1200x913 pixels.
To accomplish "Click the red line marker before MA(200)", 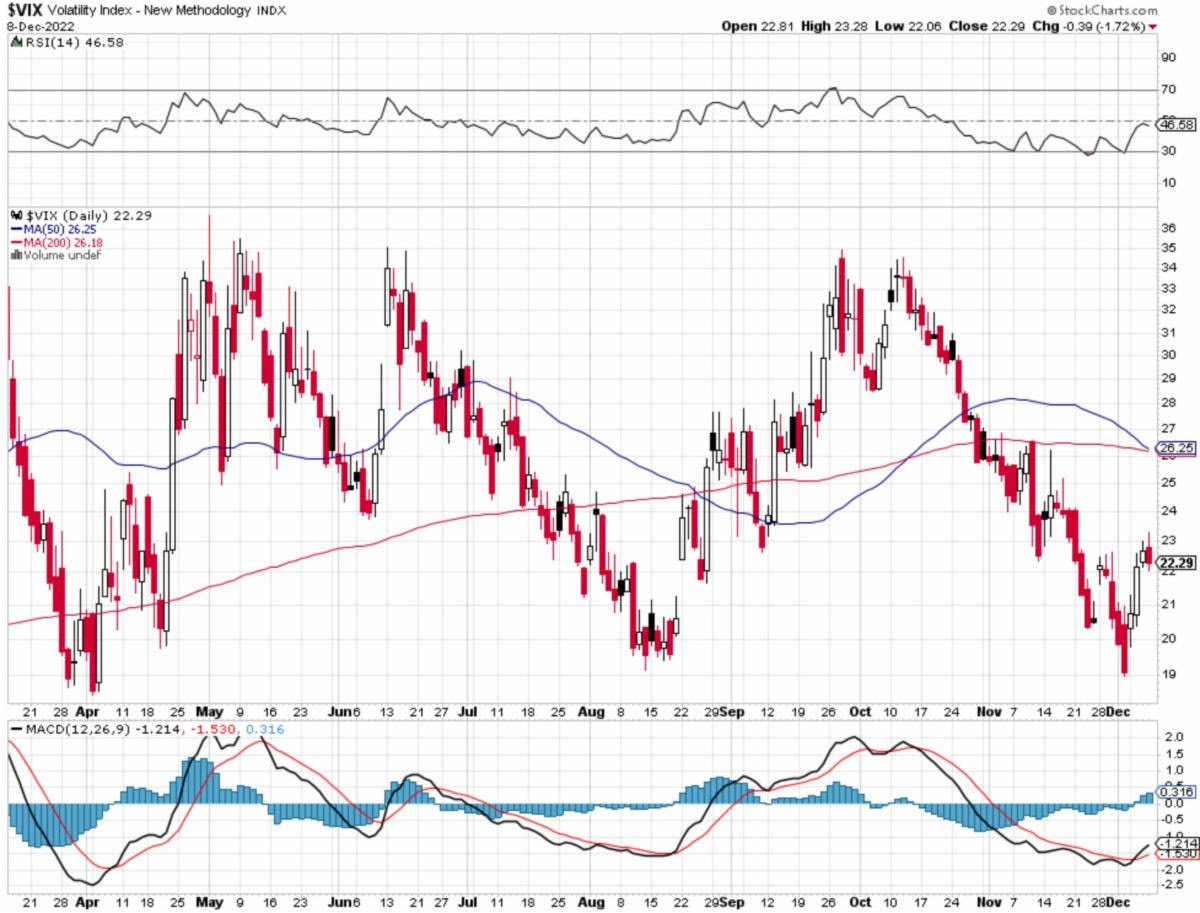I will pos(16,242).
